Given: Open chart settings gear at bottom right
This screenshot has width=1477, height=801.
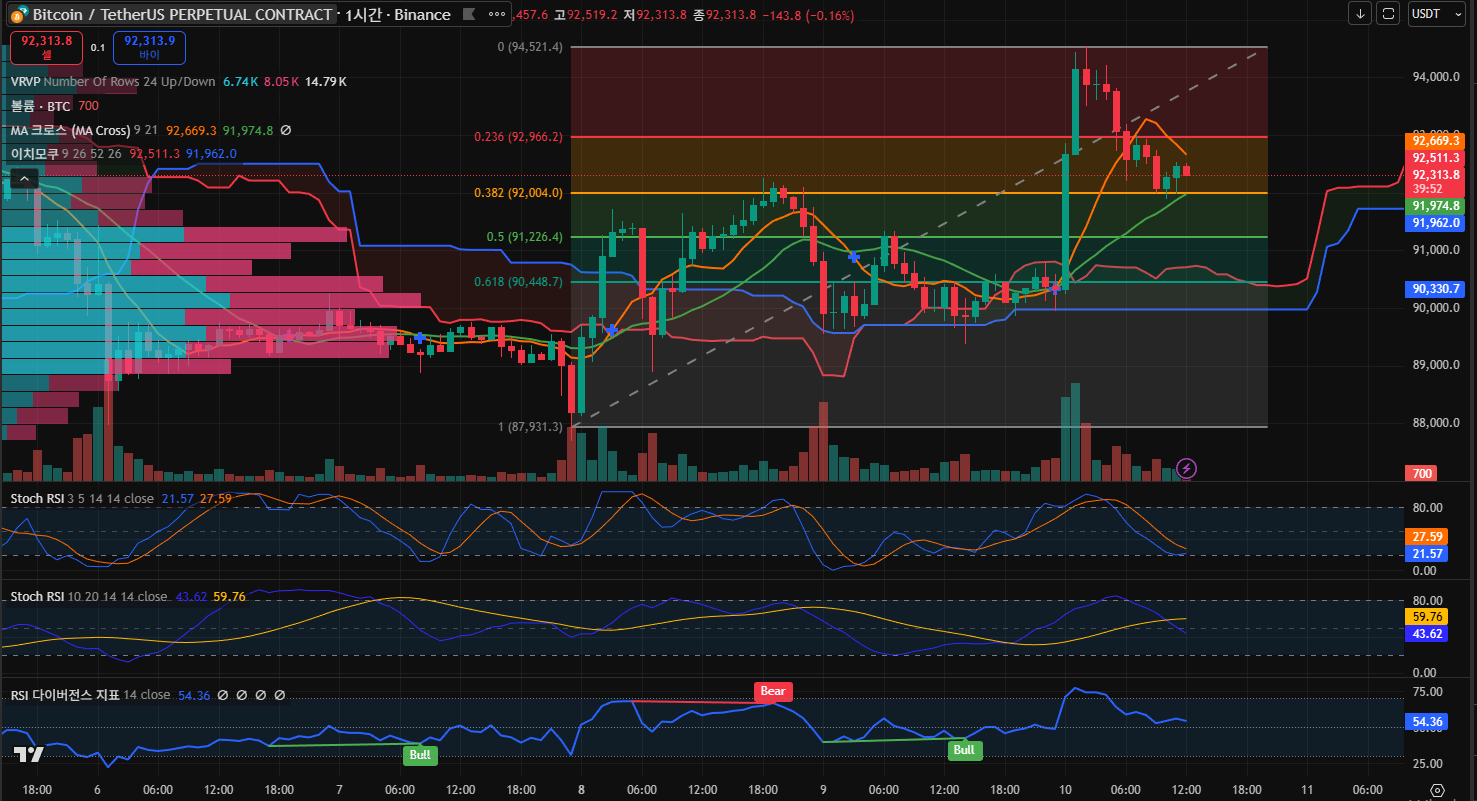Looking at the screenshot, I should point(1438,790).
